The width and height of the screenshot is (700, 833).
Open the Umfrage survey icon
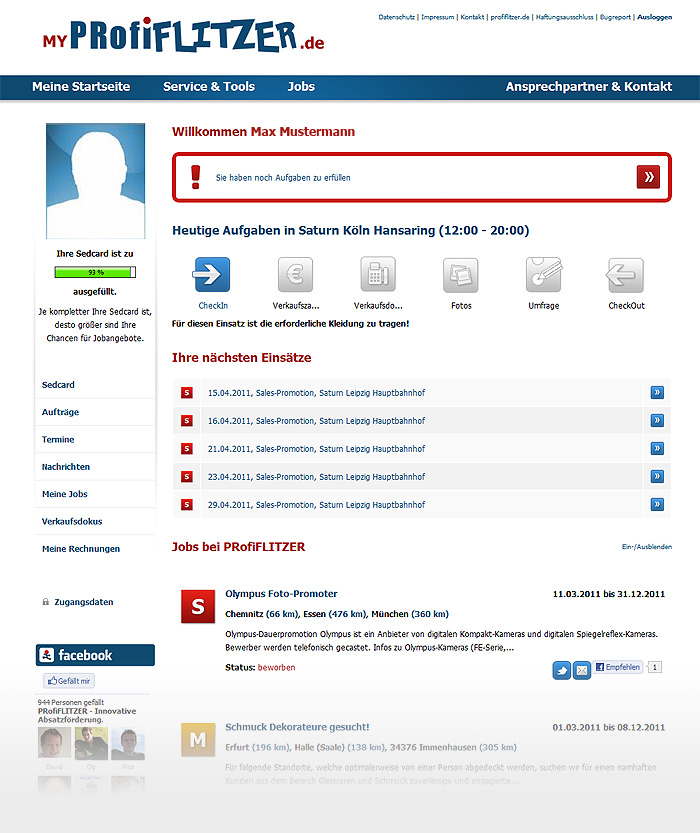point(544,275)
